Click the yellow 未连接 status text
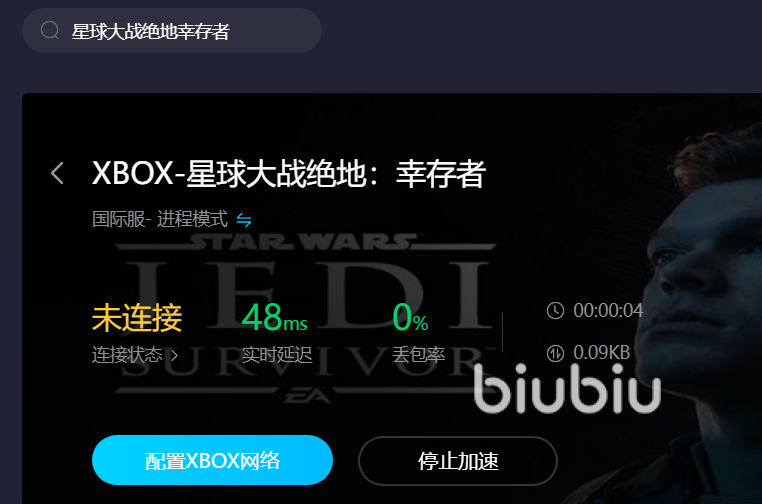Screen dimensions: 762x504 coord(137,318)
